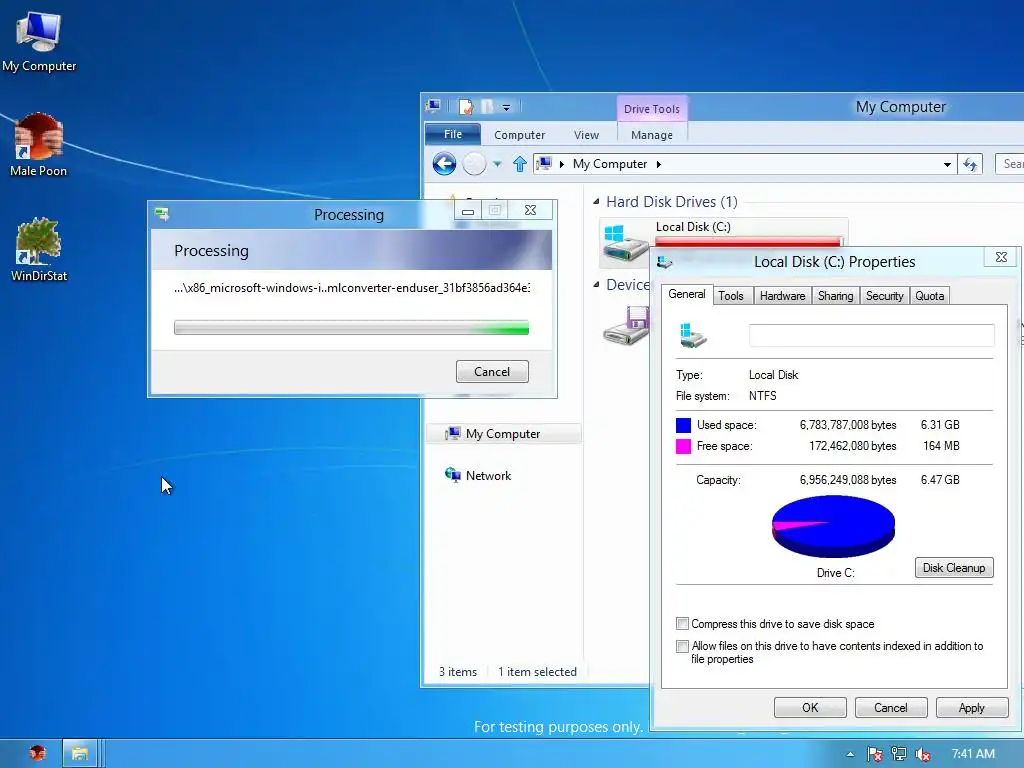This screenshot has height=768, width=1024.
Task: Click New folder icon in quick access toolbar
Action: click(x=487, y=106)
